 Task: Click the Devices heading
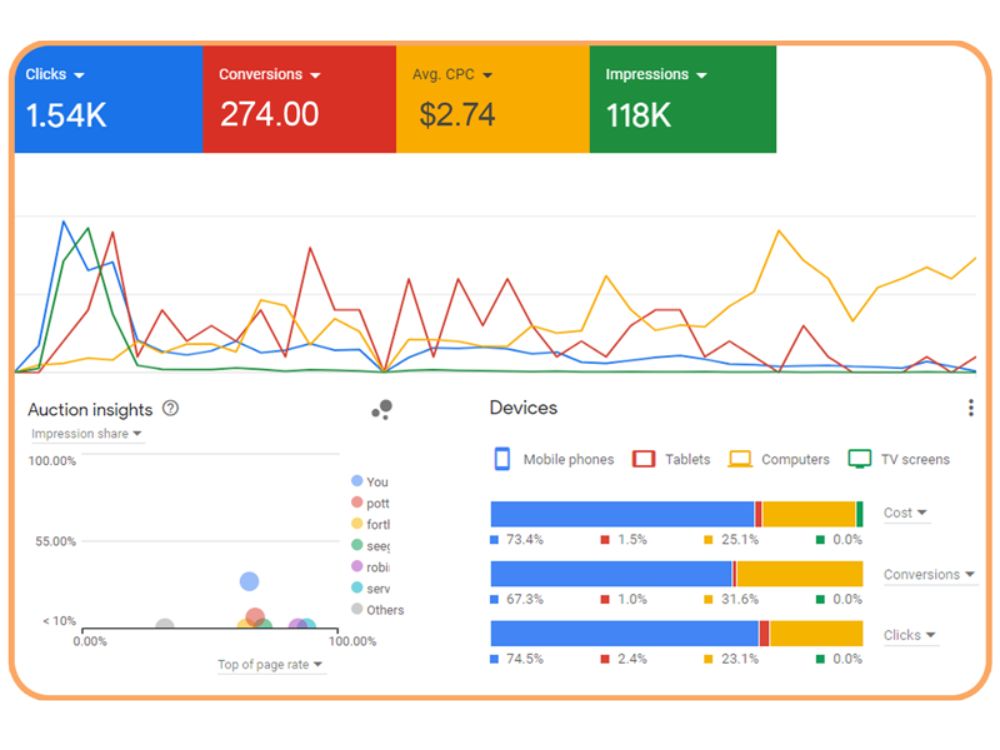pos(524,408)
